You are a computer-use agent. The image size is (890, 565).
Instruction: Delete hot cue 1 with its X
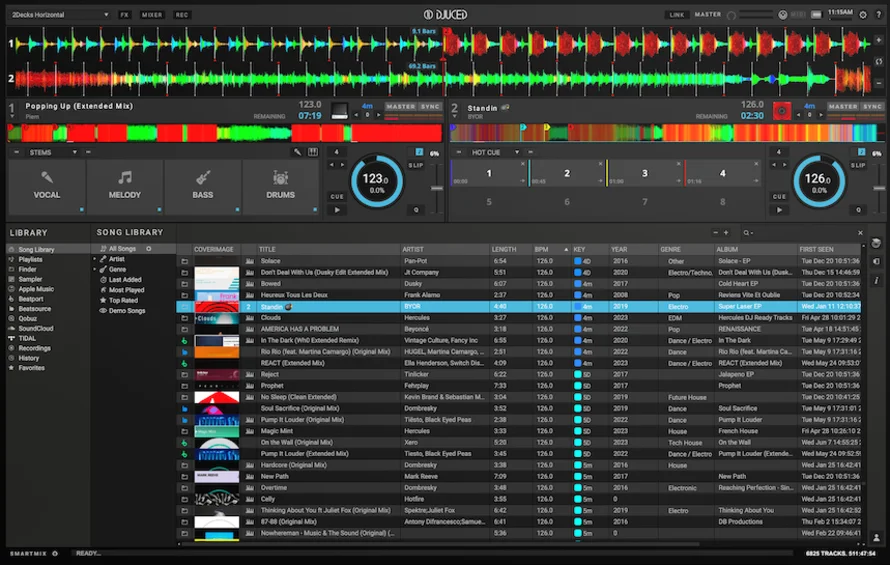pyautogui.click(x=523, y=164)
